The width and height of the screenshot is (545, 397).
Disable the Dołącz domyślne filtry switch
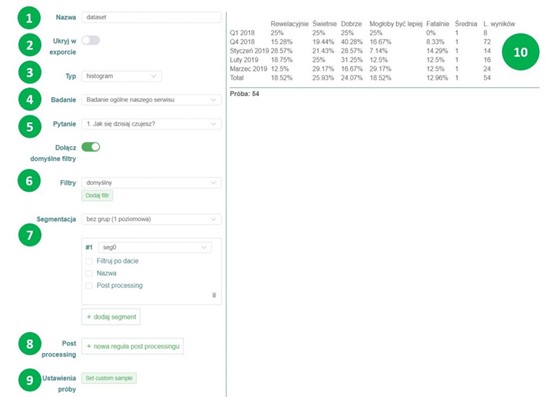(x=91, y=147)
